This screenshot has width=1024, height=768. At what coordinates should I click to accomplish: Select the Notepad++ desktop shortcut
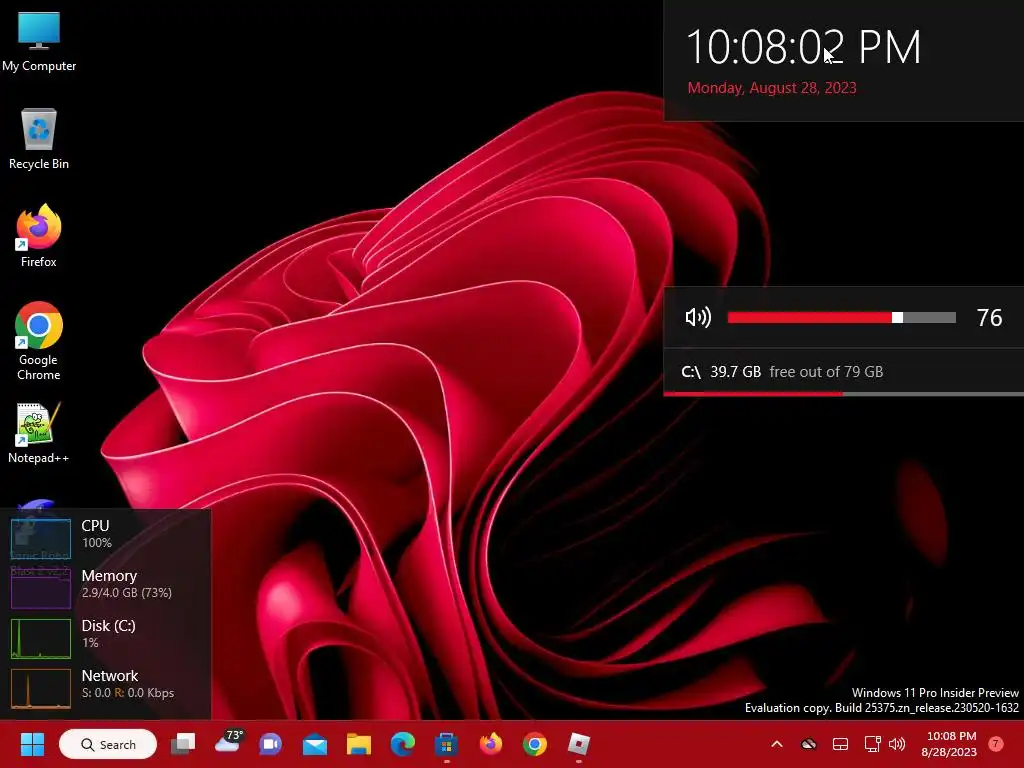[39, 433]
